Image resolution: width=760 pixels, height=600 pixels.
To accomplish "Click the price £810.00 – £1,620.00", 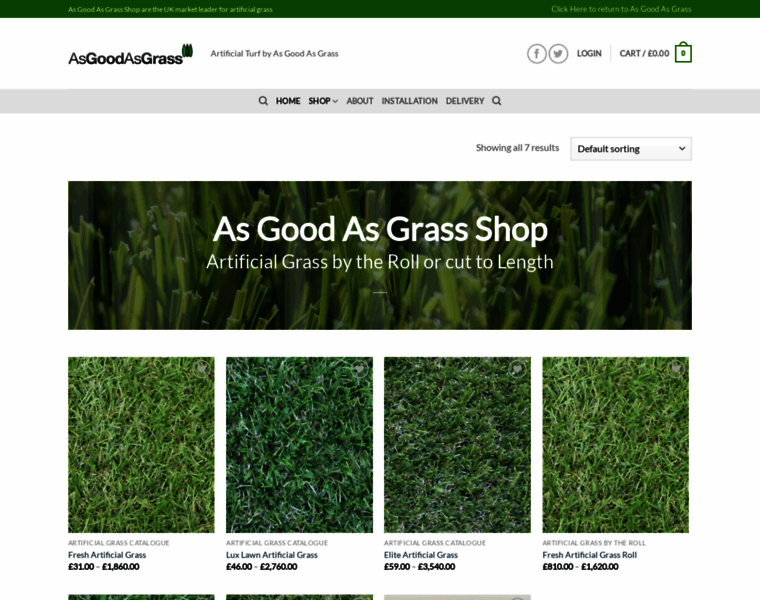I will click(580, 567).
